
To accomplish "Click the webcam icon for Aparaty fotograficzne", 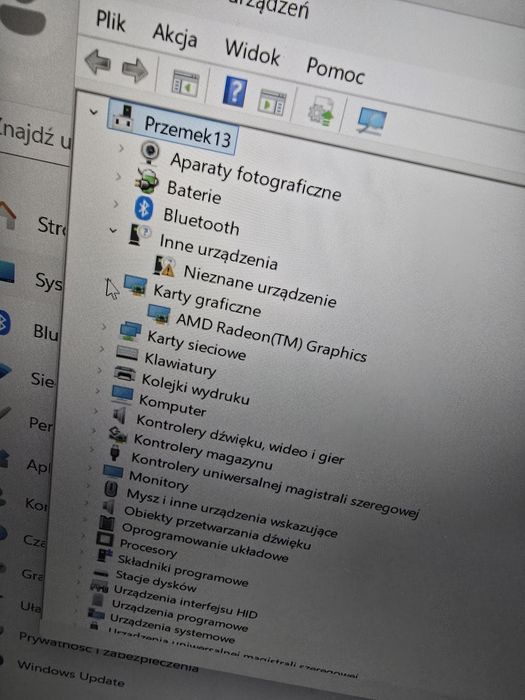I will coord(150,152).
